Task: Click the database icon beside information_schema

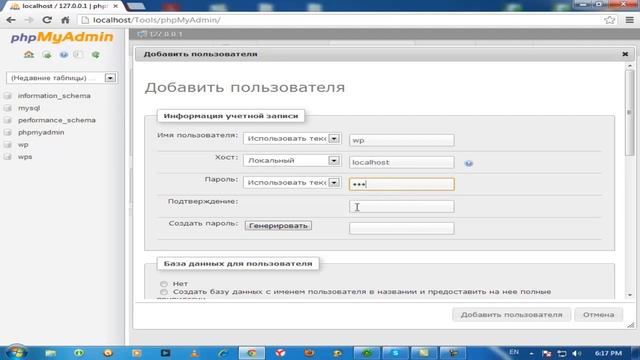Action: (x=8, y=96)
